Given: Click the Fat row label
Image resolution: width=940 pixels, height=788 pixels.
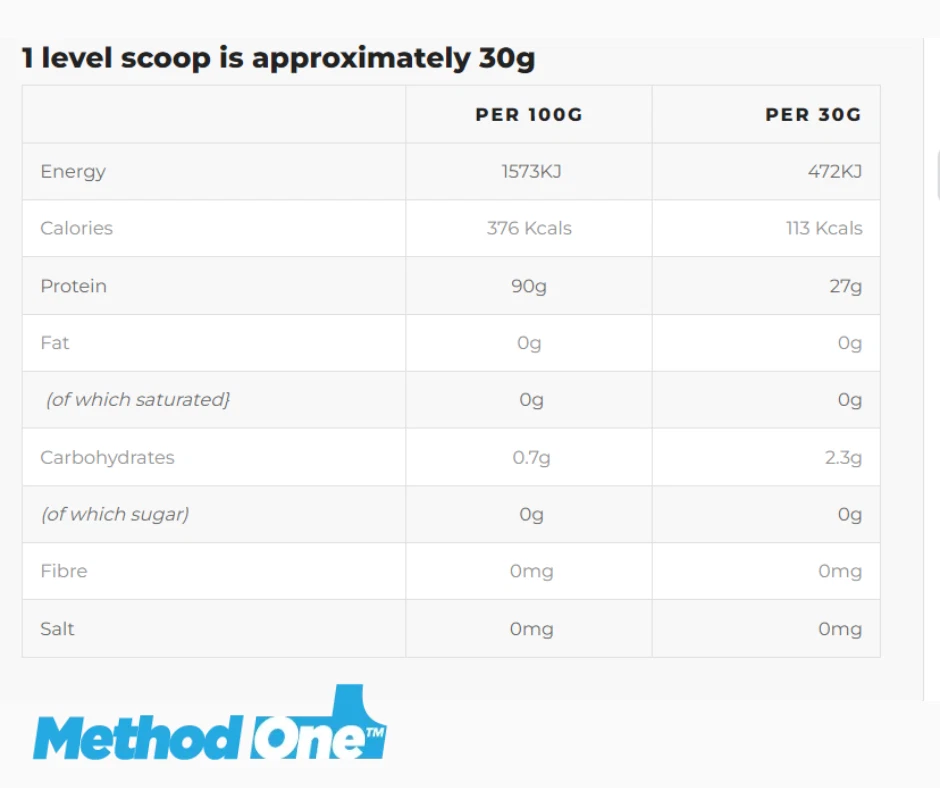Looking at the screenshot, I should (55, 343).
